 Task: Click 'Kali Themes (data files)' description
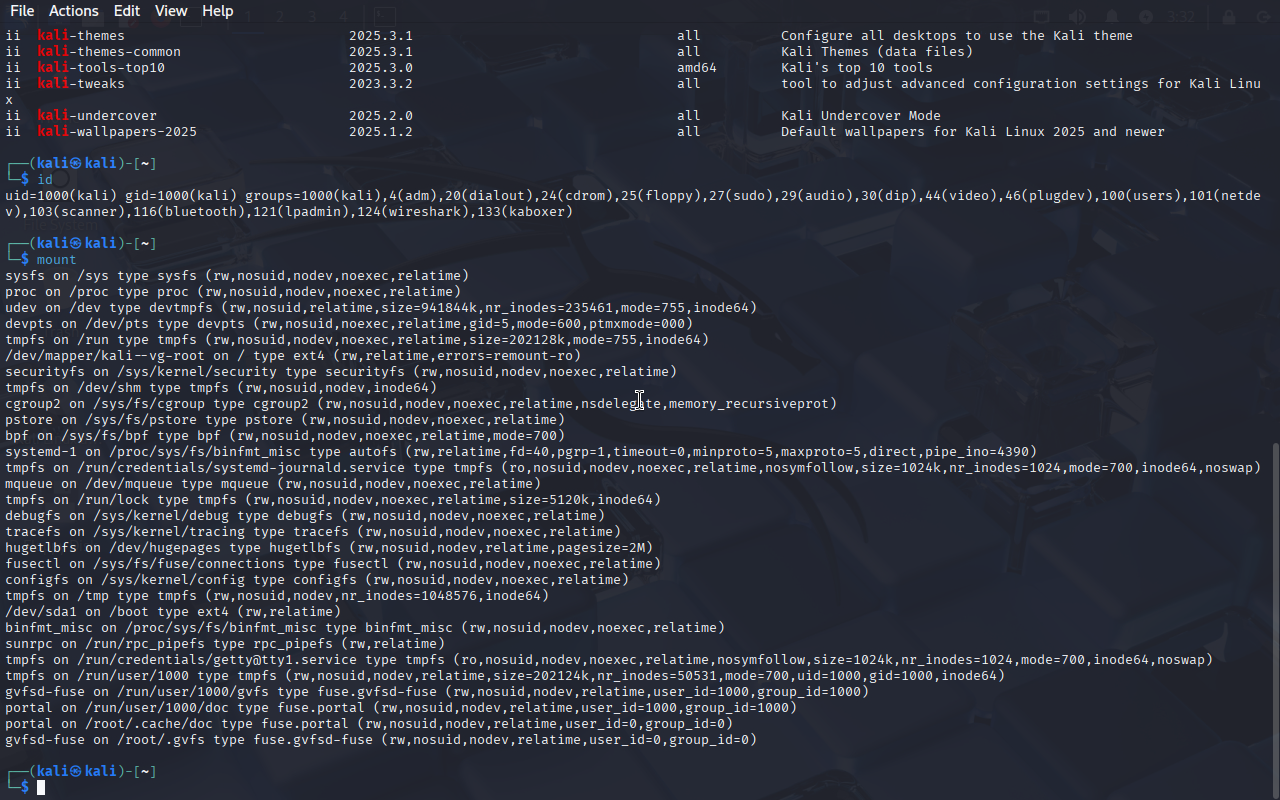877,52
